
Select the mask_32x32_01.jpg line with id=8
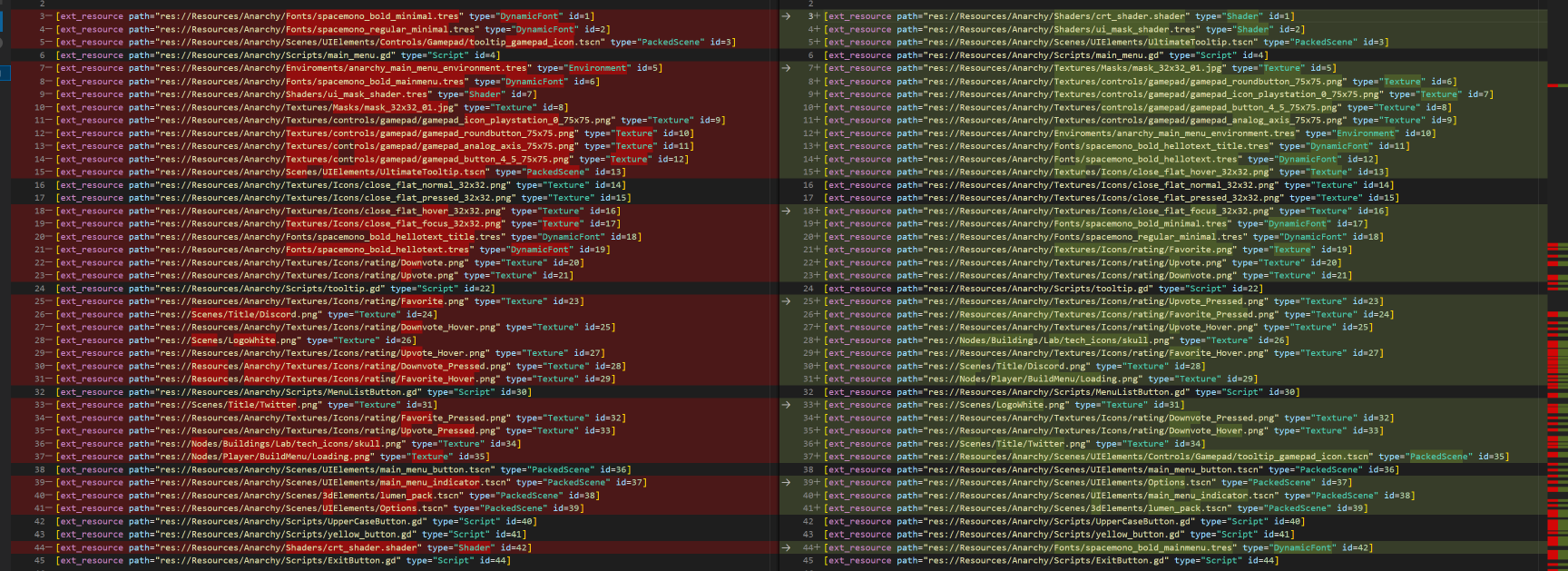(311, 107)
